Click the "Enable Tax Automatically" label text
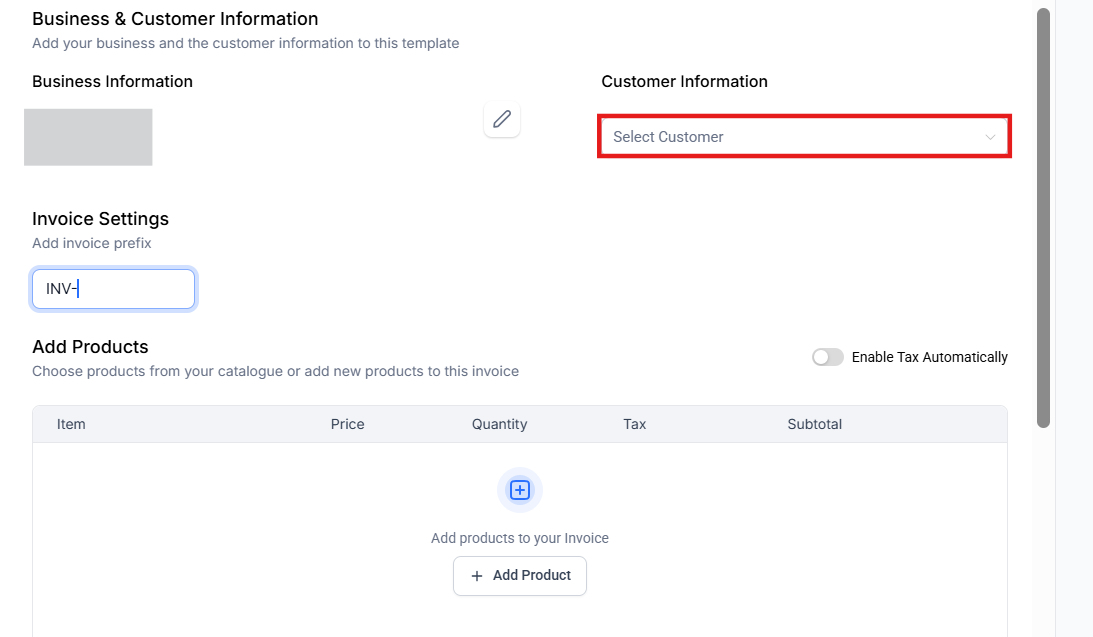The height and width of the screenshot is (637, 1093). (929, 357)
